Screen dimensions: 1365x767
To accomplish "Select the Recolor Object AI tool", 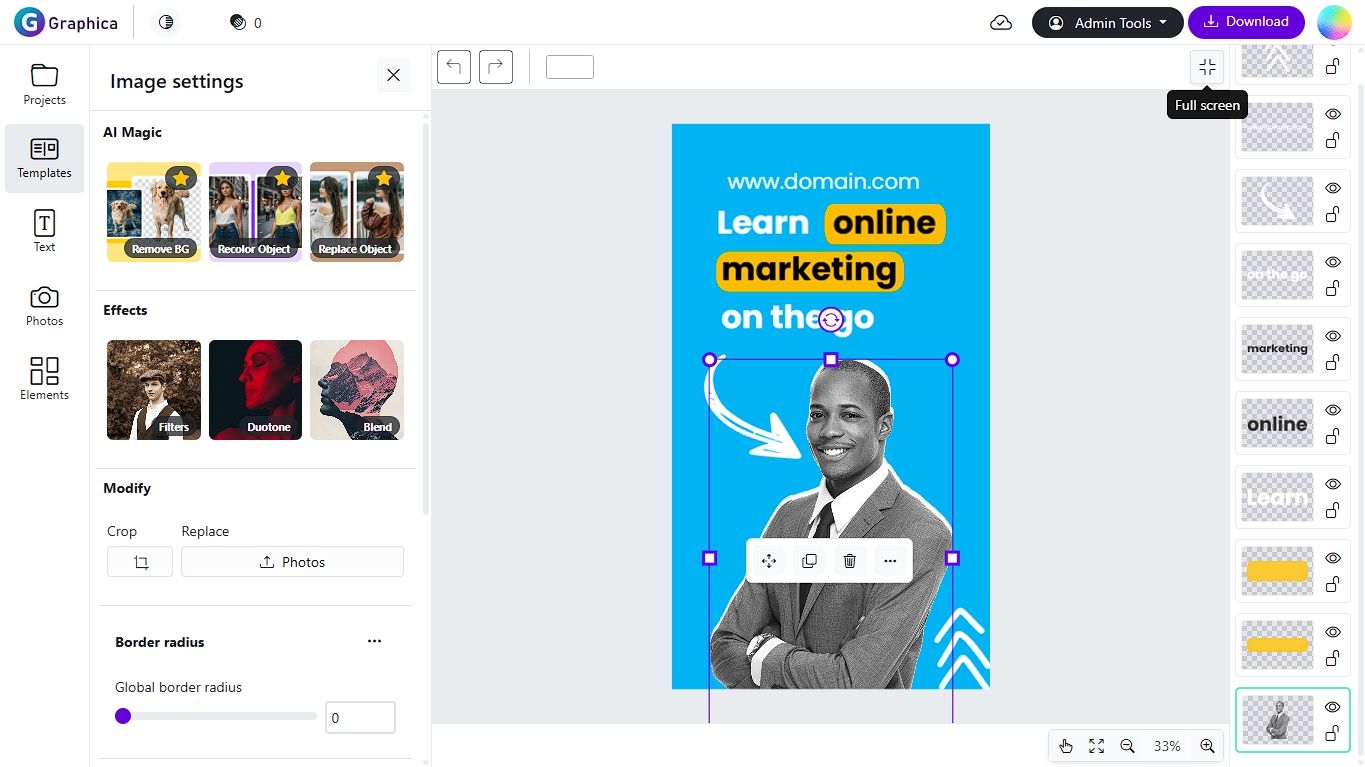I will pyautogui.click(x=255, y=212).
